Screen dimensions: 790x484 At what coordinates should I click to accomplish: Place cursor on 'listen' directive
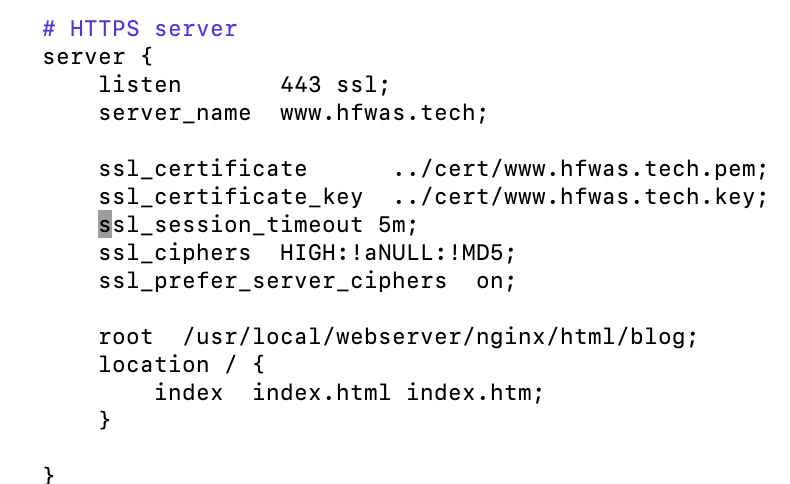pyautogui.click(x=140, y=85)
